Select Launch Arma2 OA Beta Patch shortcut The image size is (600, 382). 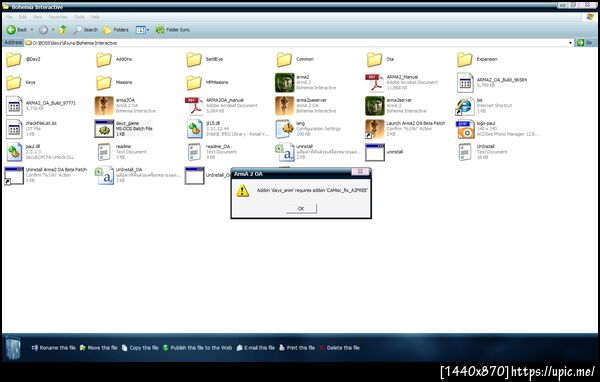point(406,129)
